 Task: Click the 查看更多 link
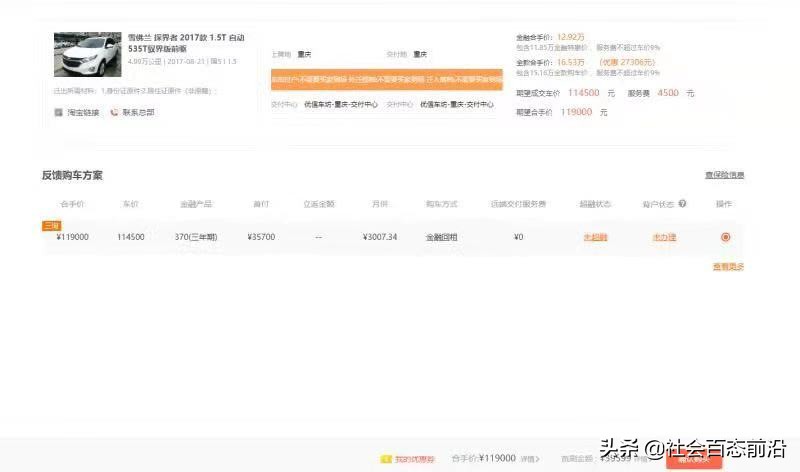click(x=728, y=266)
